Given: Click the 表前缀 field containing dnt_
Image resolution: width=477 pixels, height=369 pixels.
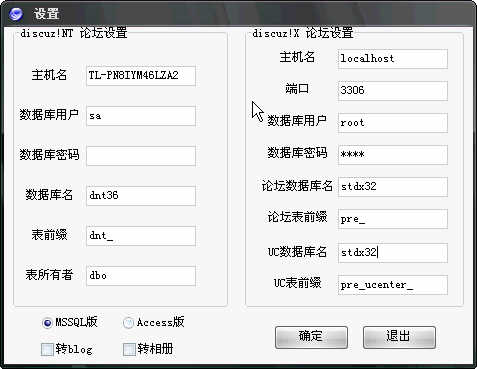Looking at the screenshot, I should [x=141, y=236].
